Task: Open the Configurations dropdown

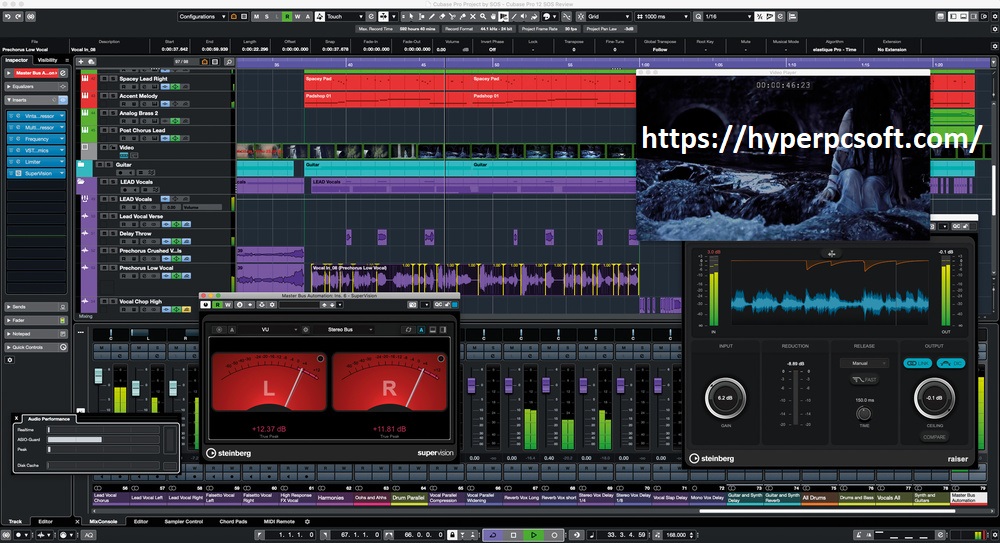Action: point(202,17)
